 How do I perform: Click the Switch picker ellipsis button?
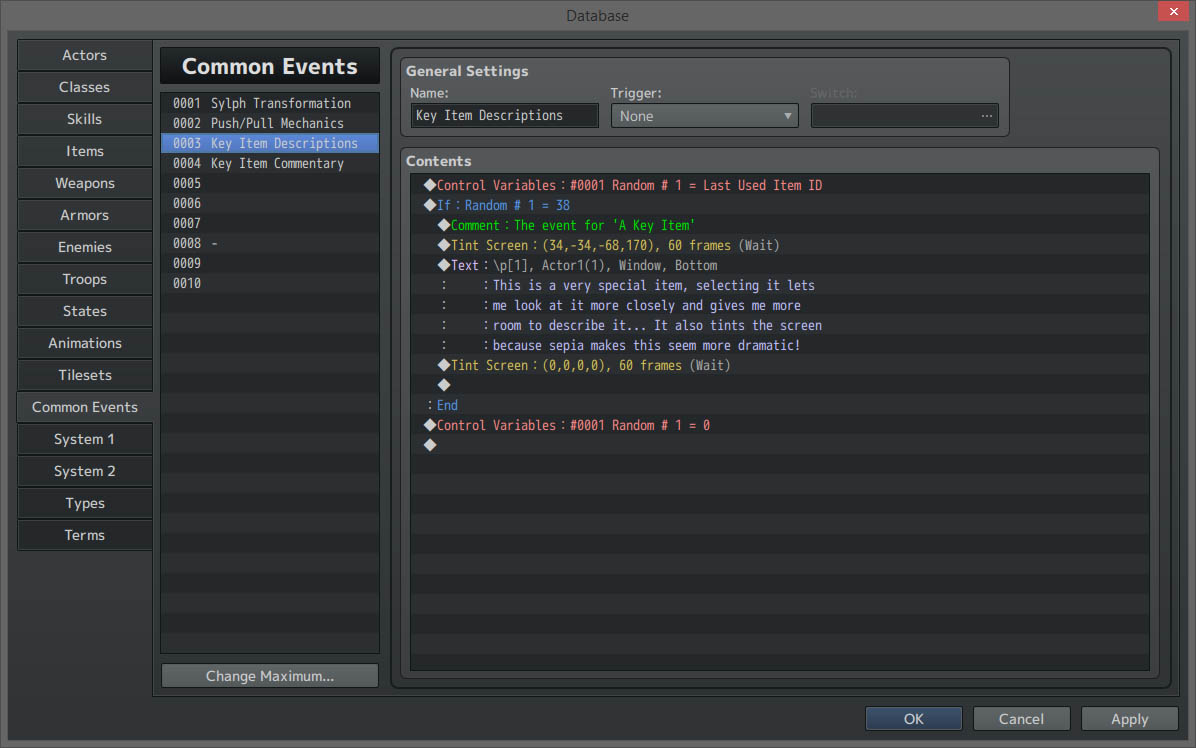tap(986, 115)
